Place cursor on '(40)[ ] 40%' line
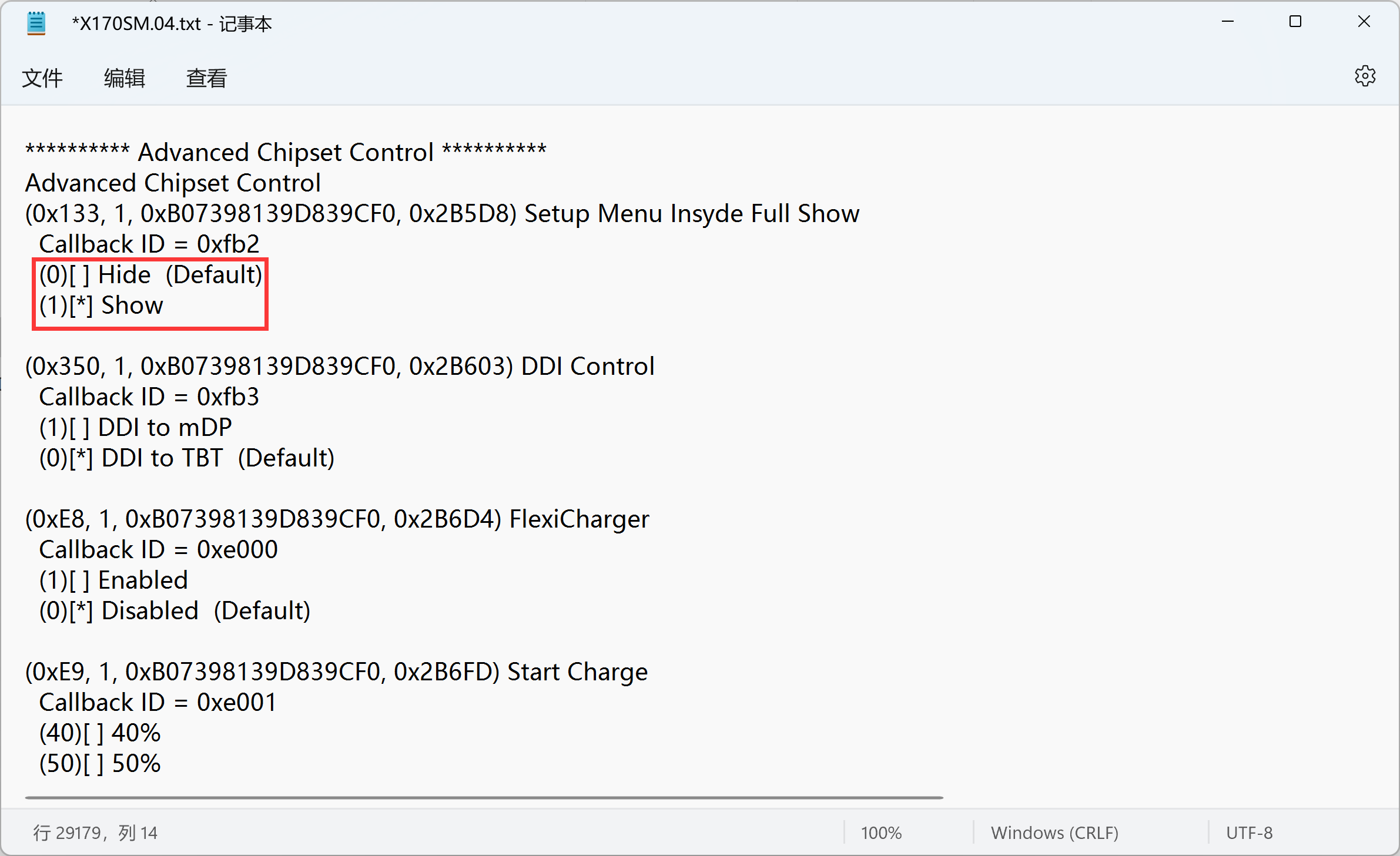The height and width of the screenshot is (856, 1400). point(100,733)
